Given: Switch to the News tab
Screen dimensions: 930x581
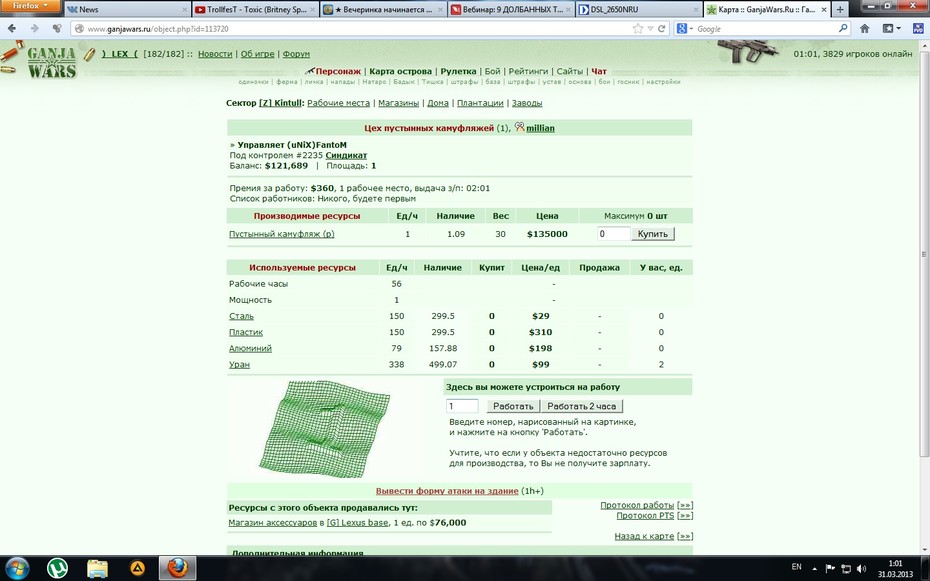Looking at the screenshot, I should (x=127, y=9).
